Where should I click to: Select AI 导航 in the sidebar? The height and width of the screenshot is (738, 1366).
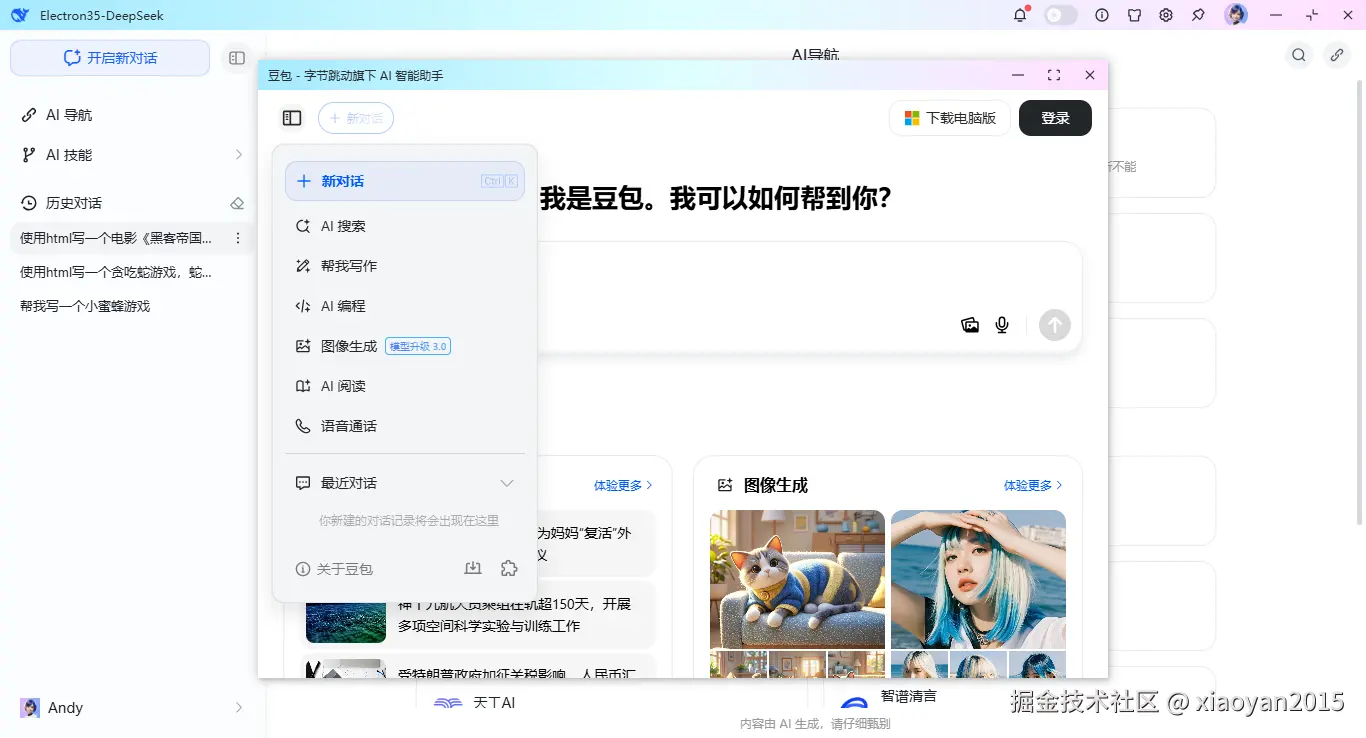pyautogui.click(x=67, y=114)
